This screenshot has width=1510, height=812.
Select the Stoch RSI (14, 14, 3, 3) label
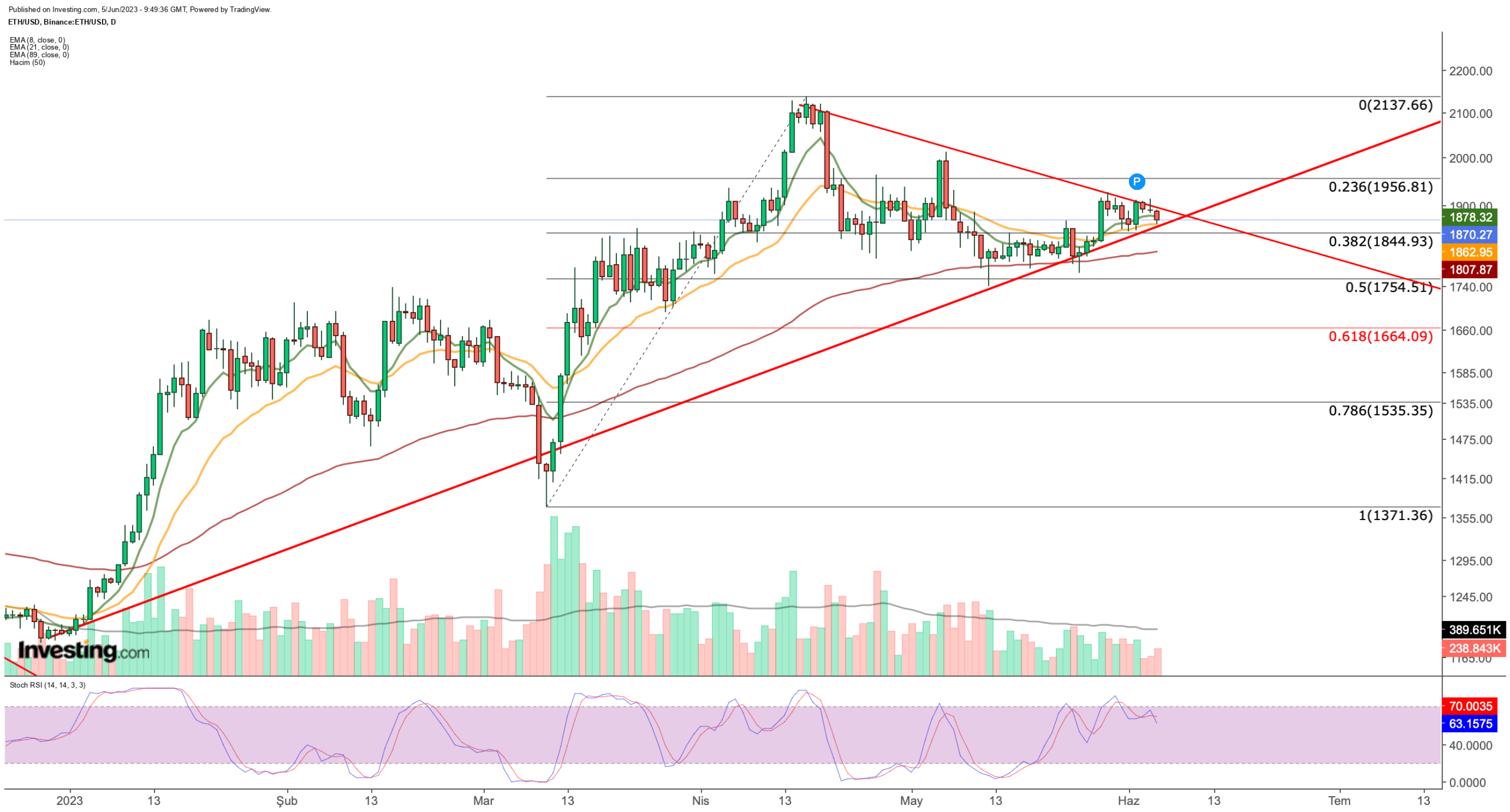[47, 685]
